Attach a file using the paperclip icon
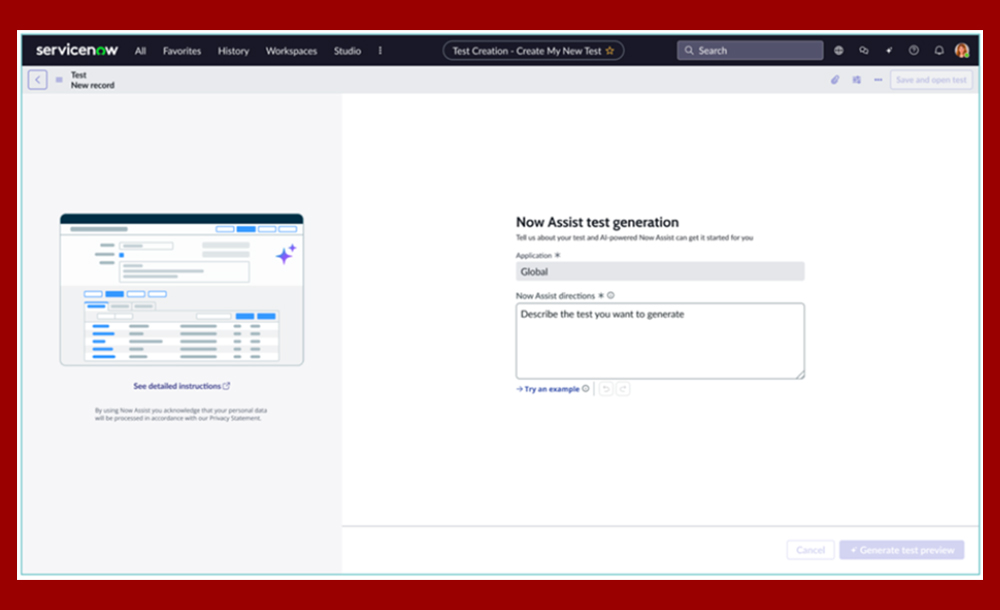 click(836, 80)
